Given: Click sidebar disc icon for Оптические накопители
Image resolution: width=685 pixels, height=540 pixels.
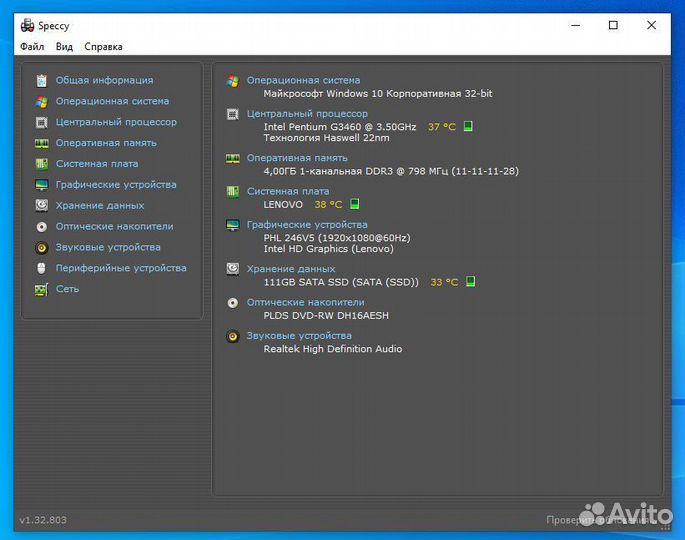Looking at the screenshot, I should pyautogui.click(x=42, y=226).
